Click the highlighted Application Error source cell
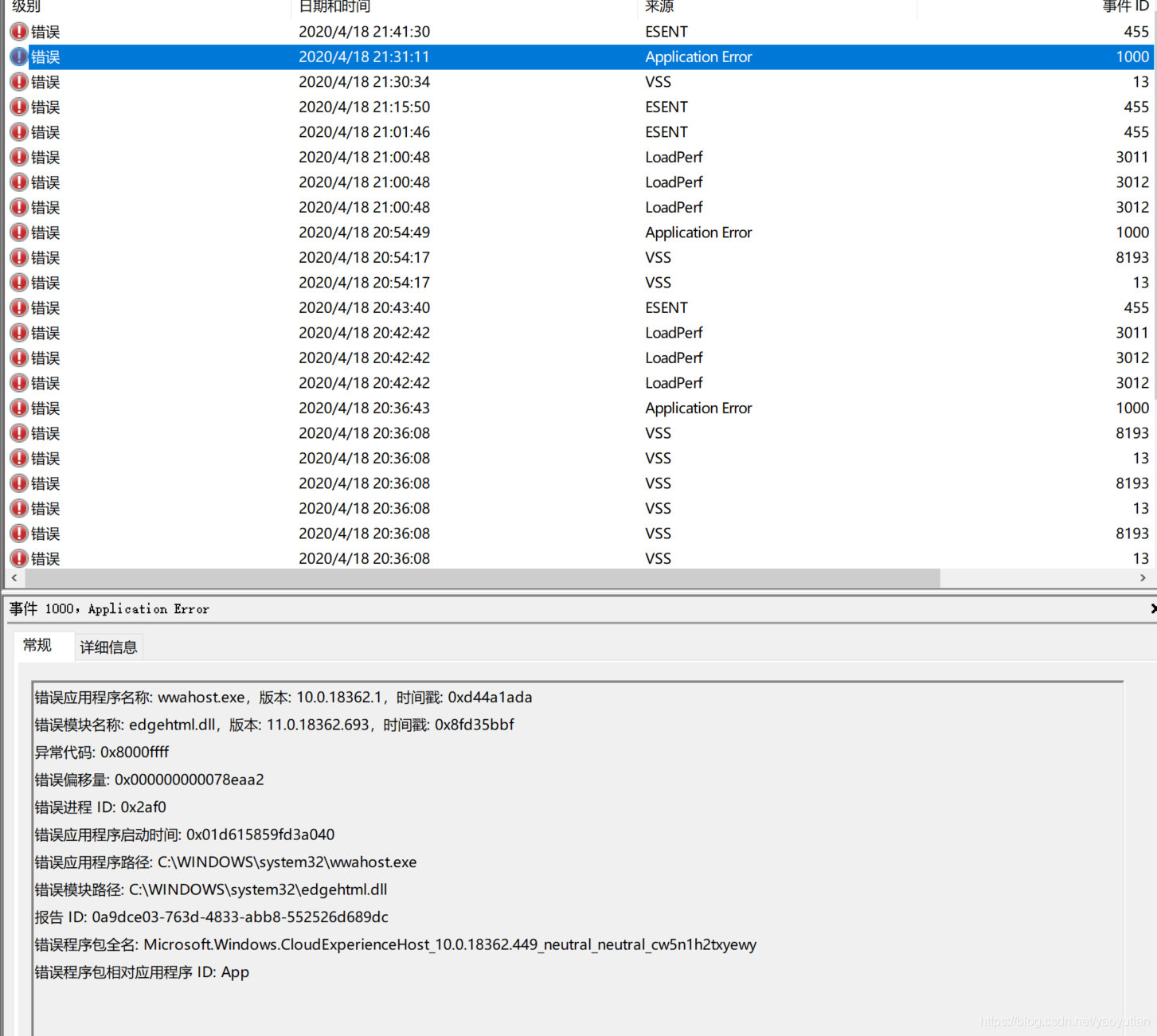 coord(699,57)
